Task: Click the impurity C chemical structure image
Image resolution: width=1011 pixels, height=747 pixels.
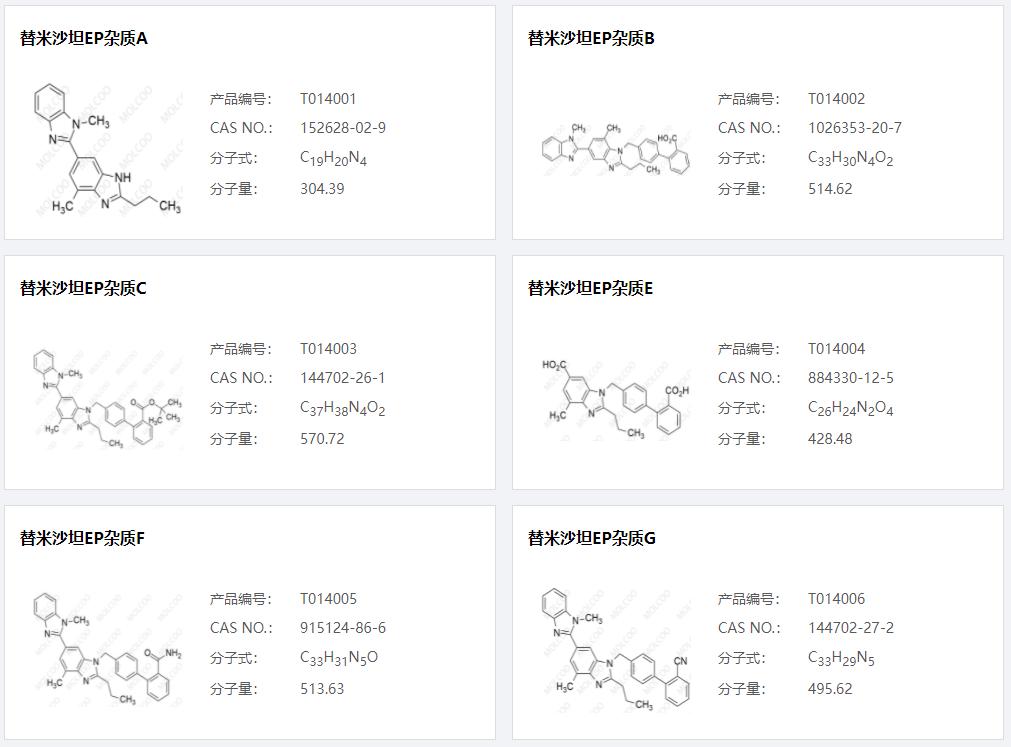Action: click(106, 400)
